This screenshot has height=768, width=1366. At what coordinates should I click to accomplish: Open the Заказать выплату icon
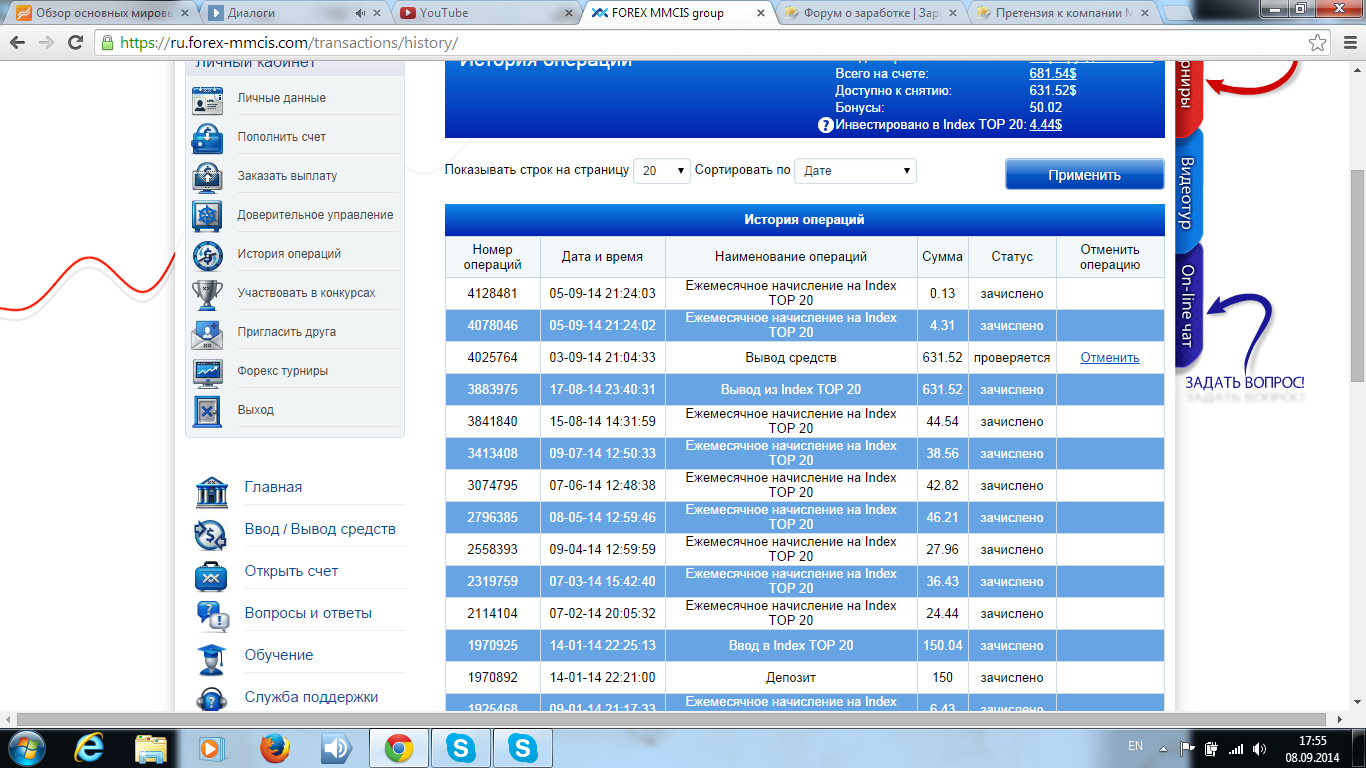pyautogui.click(x=207, y=177)
